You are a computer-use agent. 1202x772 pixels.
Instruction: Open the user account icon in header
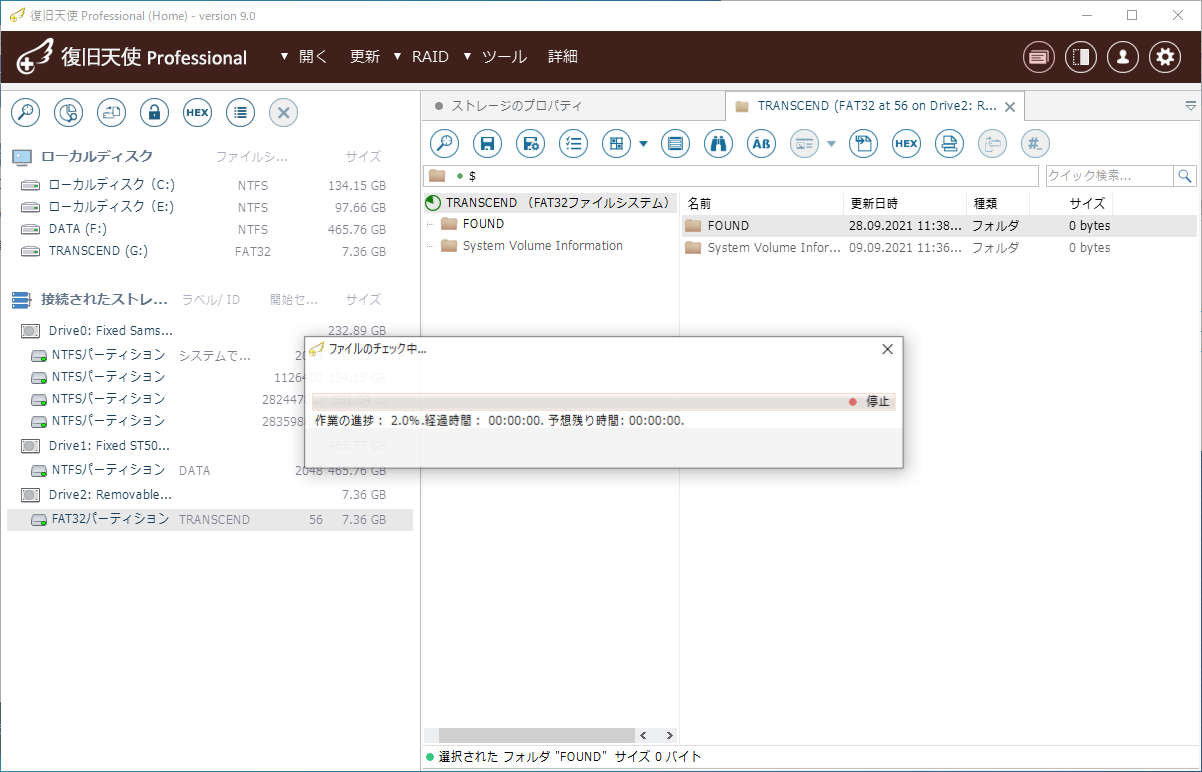pos(1123,57)
